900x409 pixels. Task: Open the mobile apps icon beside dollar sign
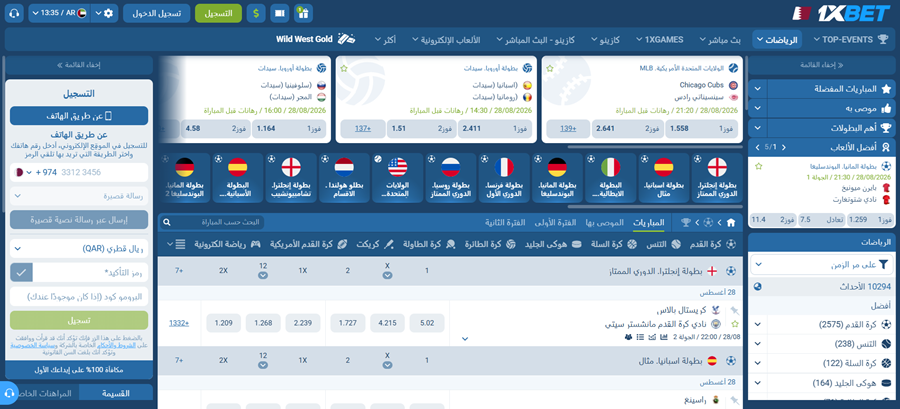pyautogui.click(x=280, y=13)
